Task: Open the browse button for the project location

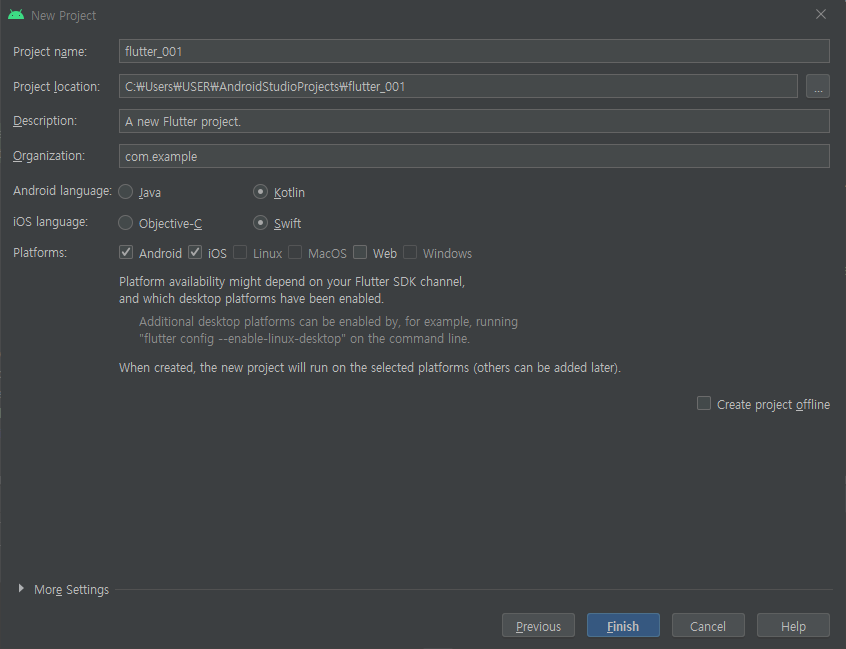Action: [x=818, y=86]
